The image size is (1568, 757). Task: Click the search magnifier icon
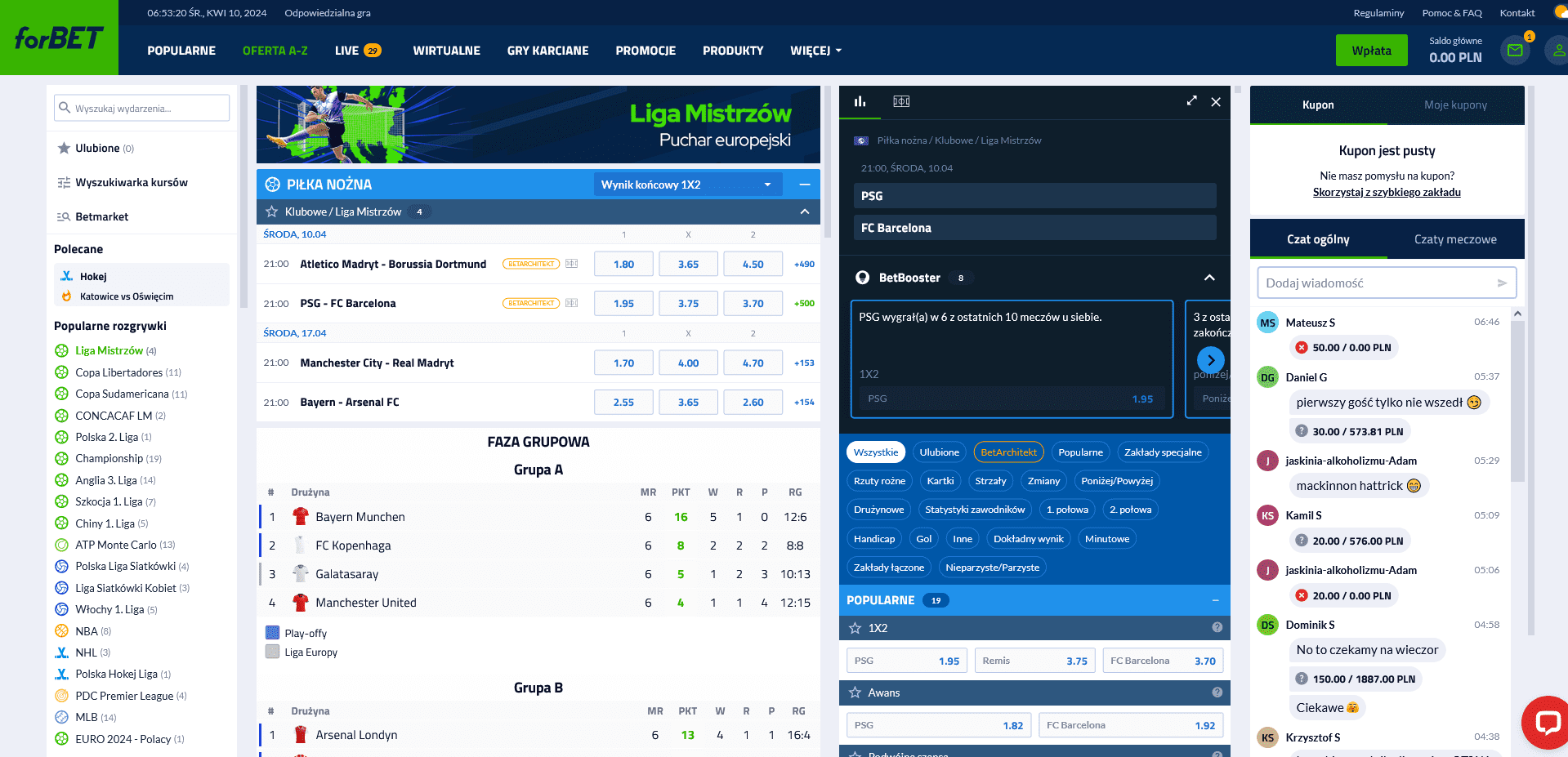pyautogui.click(x=64, y=108)
